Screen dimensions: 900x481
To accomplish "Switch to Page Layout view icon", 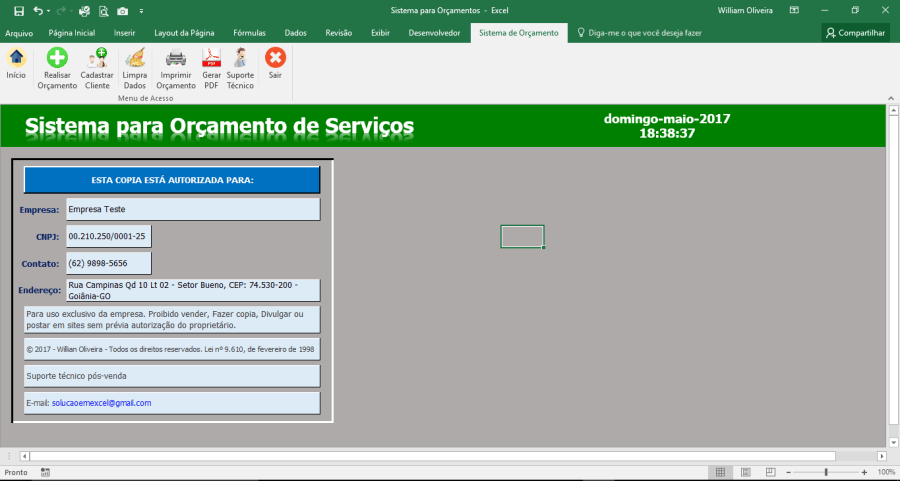I will tap(746, 472).
